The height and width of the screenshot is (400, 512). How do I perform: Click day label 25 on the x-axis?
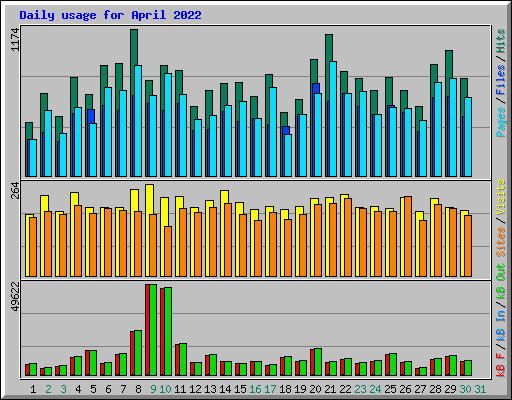(x=390, y=389)
